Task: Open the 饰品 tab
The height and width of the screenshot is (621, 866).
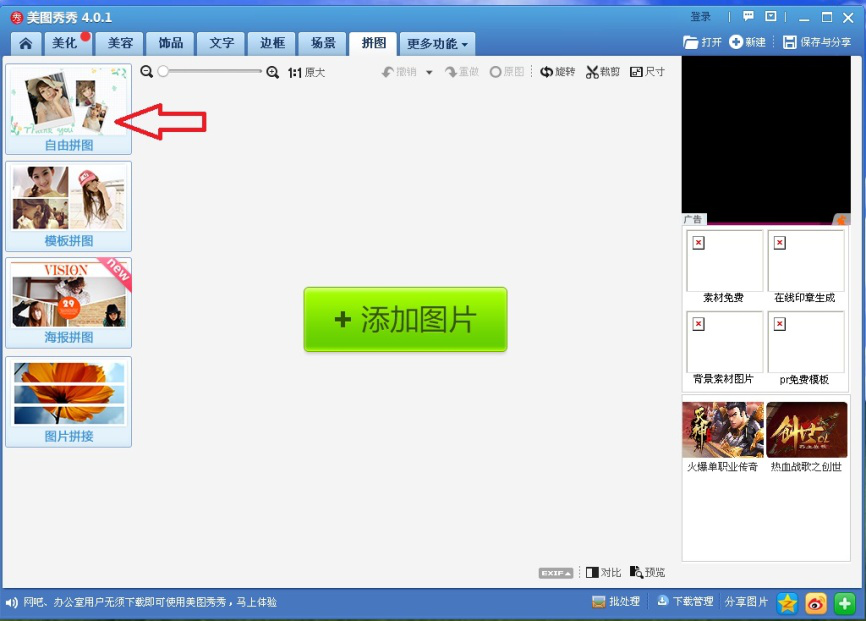Action: [171, 43]
